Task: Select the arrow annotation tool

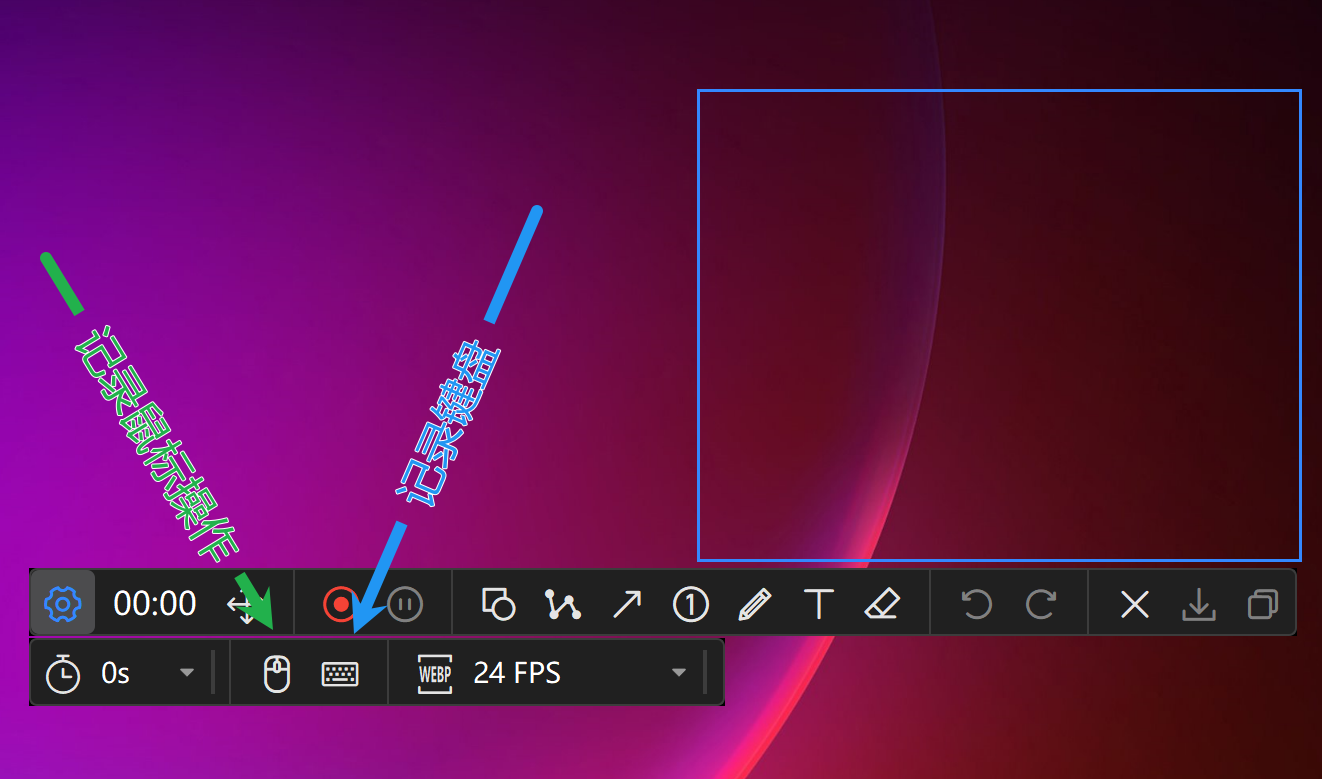Action: coord(627,603)
